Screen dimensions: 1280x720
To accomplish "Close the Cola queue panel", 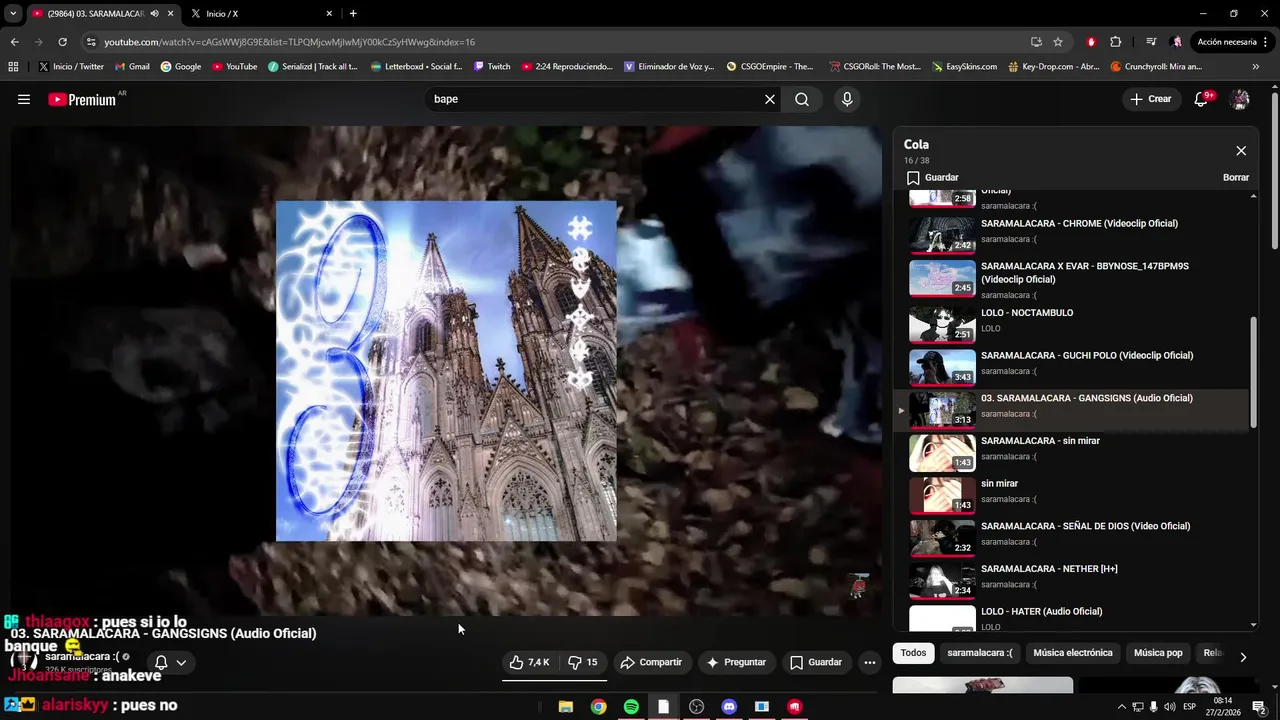I will 1241,151.
